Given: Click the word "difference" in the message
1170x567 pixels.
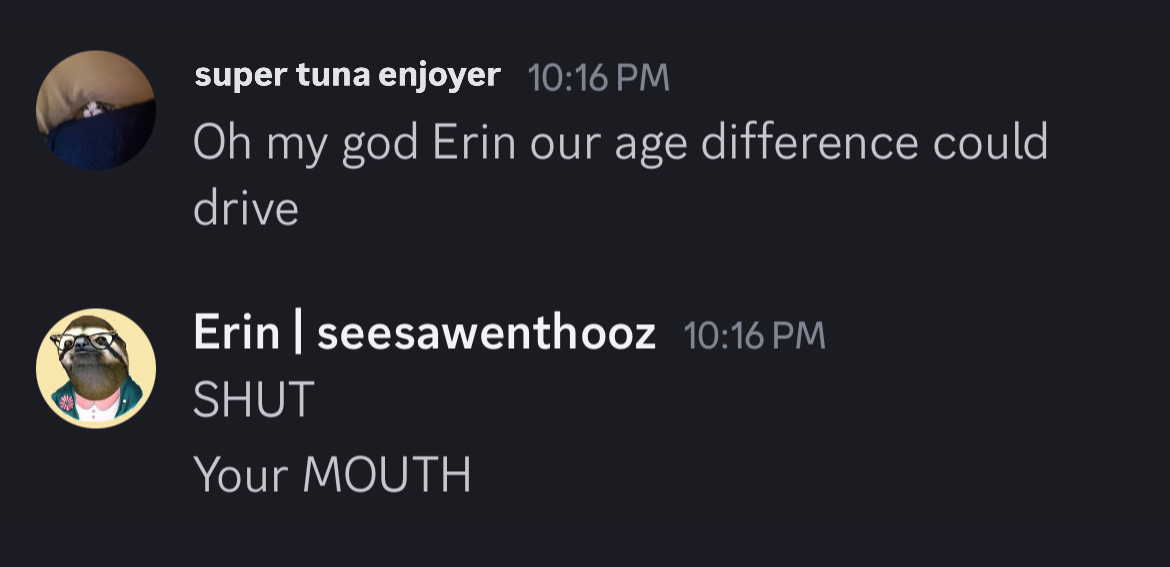Looking at the screenshot, I should [808, 143].
